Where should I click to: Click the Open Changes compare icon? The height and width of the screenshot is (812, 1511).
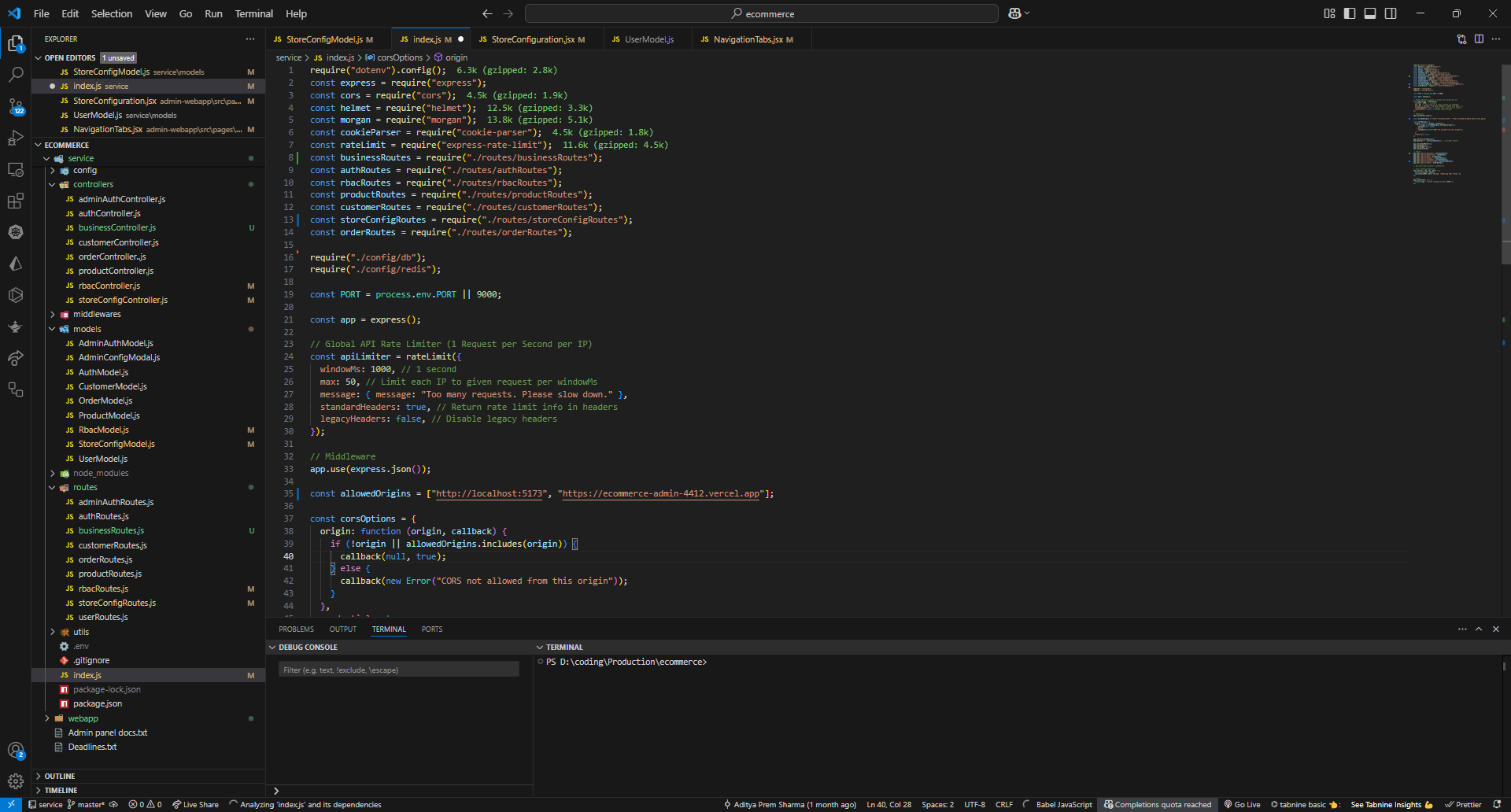point(1461,39)
